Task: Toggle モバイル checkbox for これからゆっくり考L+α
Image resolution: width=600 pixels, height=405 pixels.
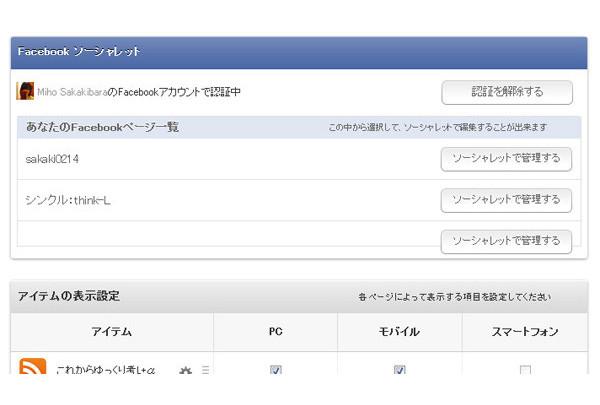Action: pyautogui.click(x=399, y=370)
